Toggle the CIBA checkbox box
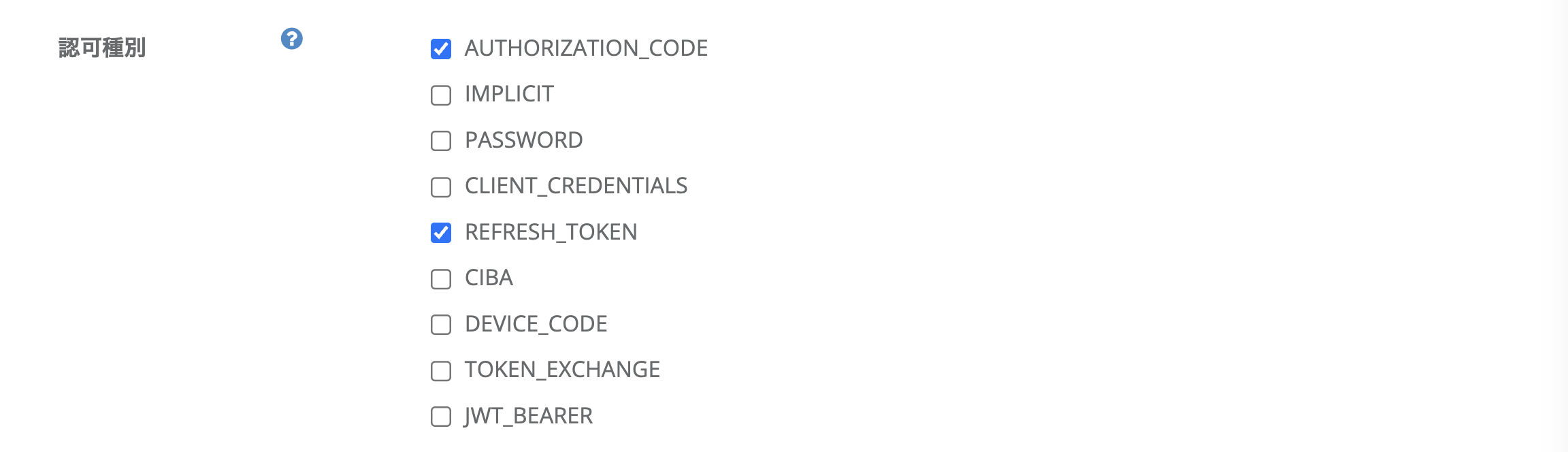 pyautogui.click(x=441, y=279)
